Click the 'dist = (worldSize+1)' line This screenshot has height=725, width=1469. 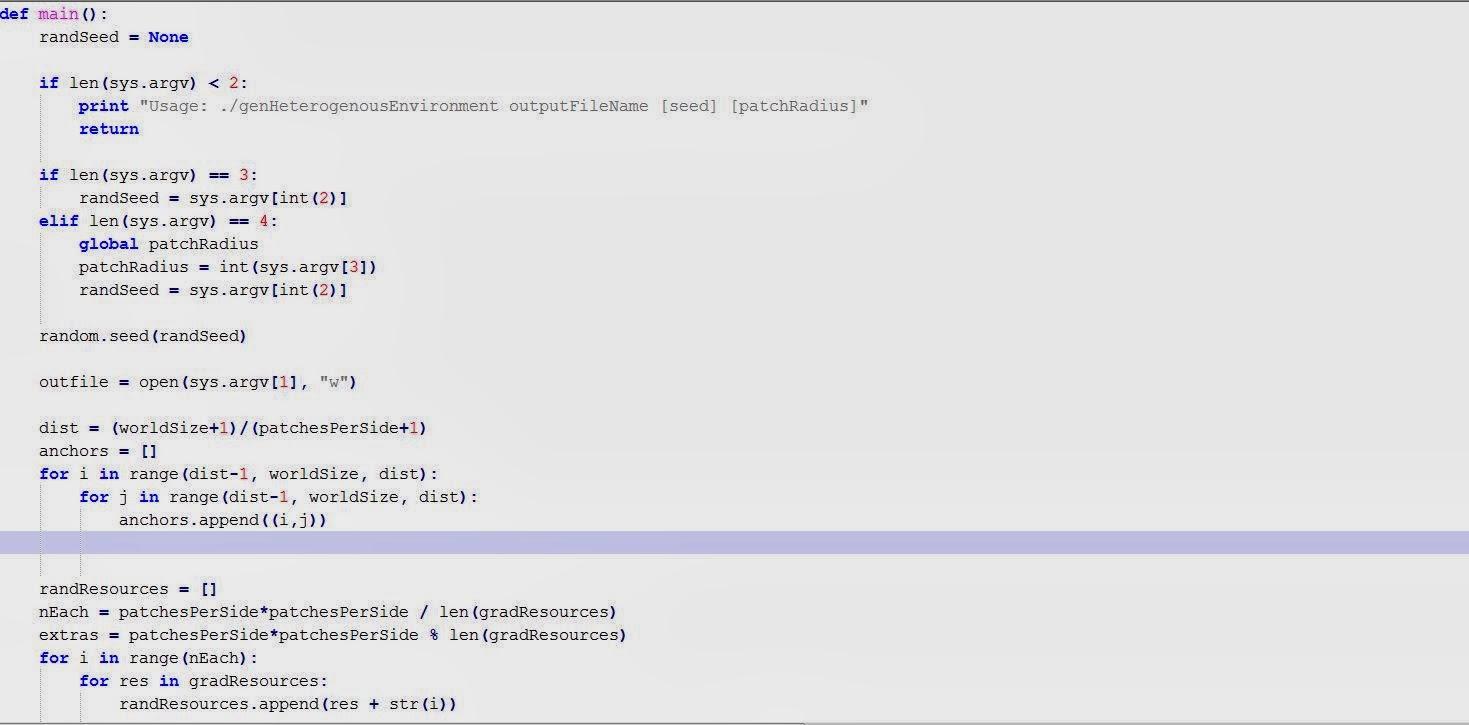(233, 428)
